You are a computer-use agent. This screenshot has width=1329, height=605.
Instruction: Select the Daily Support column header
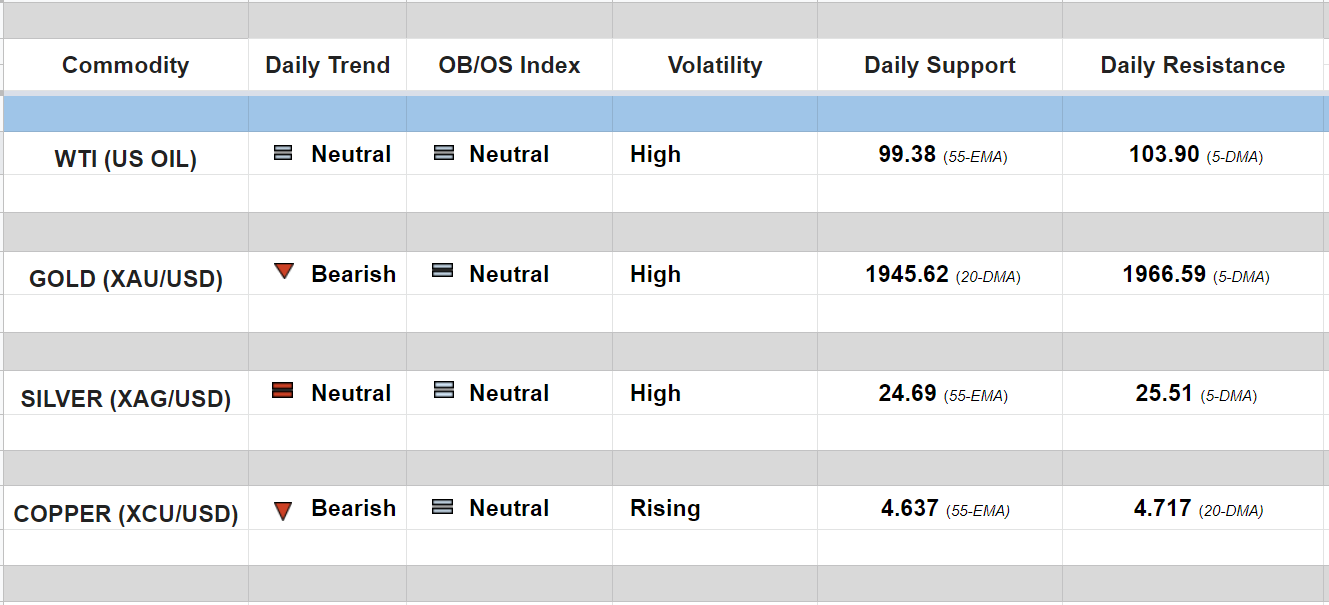(939, 66)
